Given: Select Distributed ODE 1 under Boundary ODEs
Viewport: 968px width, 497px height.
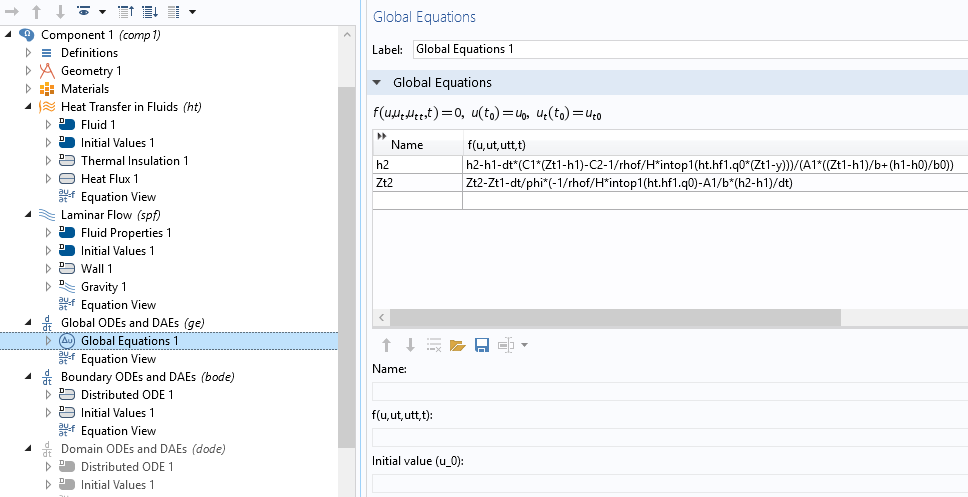Looking at the screenshot, I should click(x=126, y=395).
